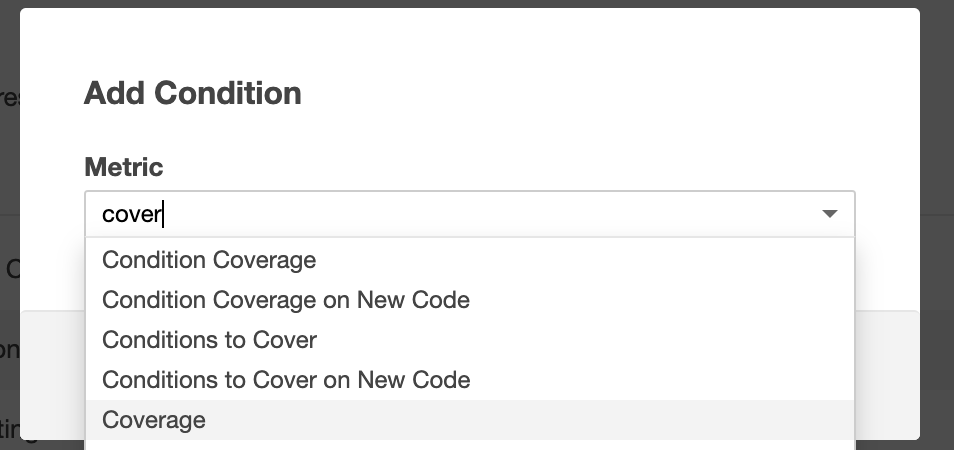Click the dialog's blank area left of the Metric label
The image size is (954, 450).
tap(52, 167)
